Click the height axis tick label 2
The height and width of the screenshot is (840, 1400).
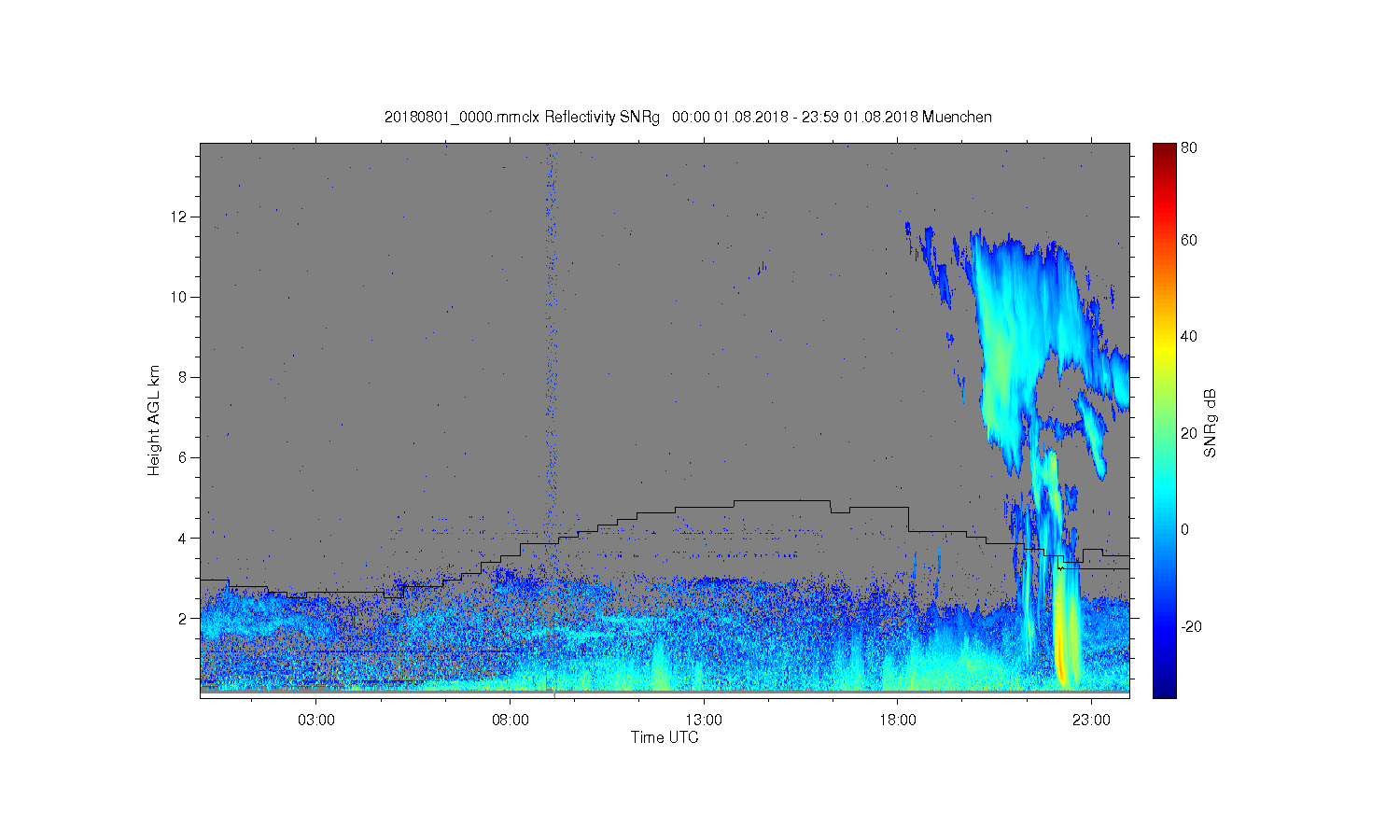point(184,618)
